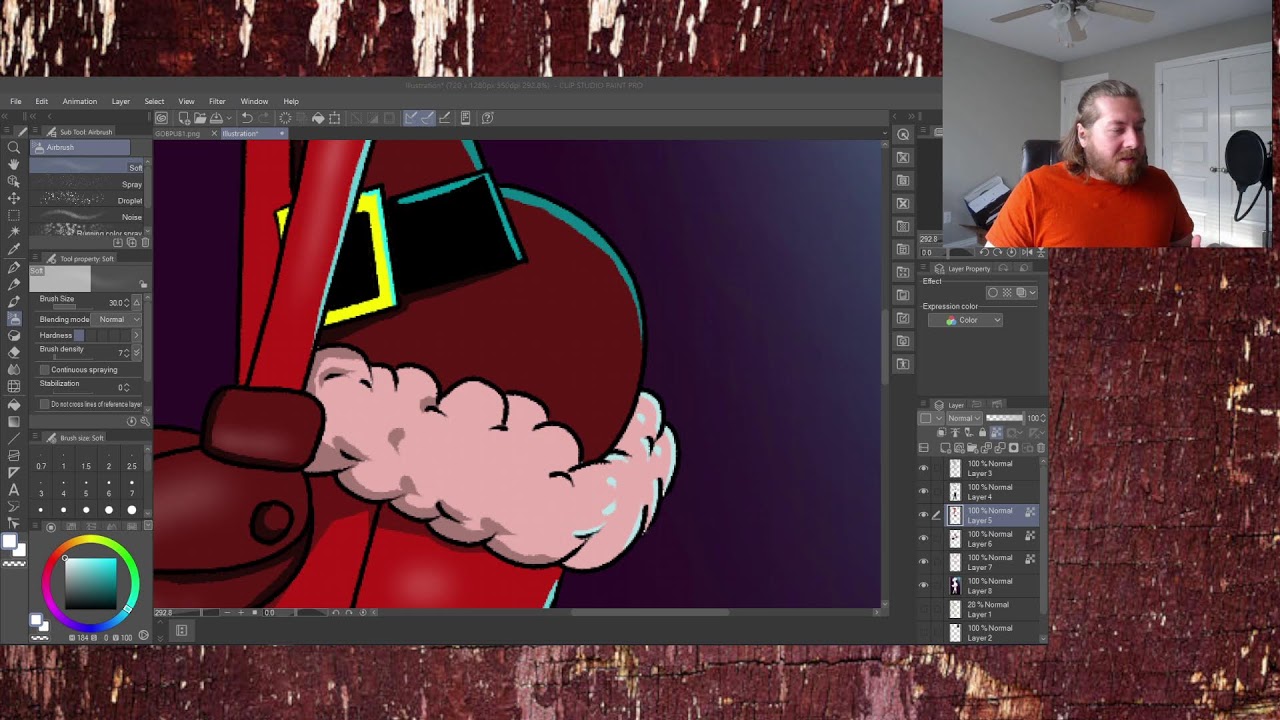Select the Ruler tool
This screenshot has width=1280, height=720.
[14, 472]
